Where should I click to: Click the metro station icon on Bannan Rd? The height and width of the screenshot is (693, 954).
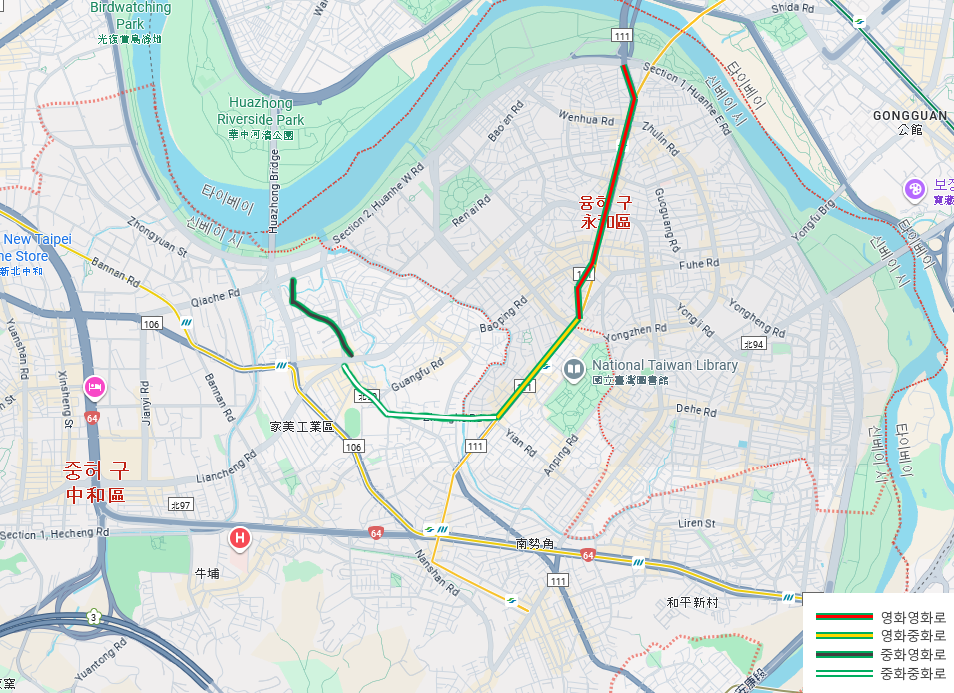tap(187, 322)
